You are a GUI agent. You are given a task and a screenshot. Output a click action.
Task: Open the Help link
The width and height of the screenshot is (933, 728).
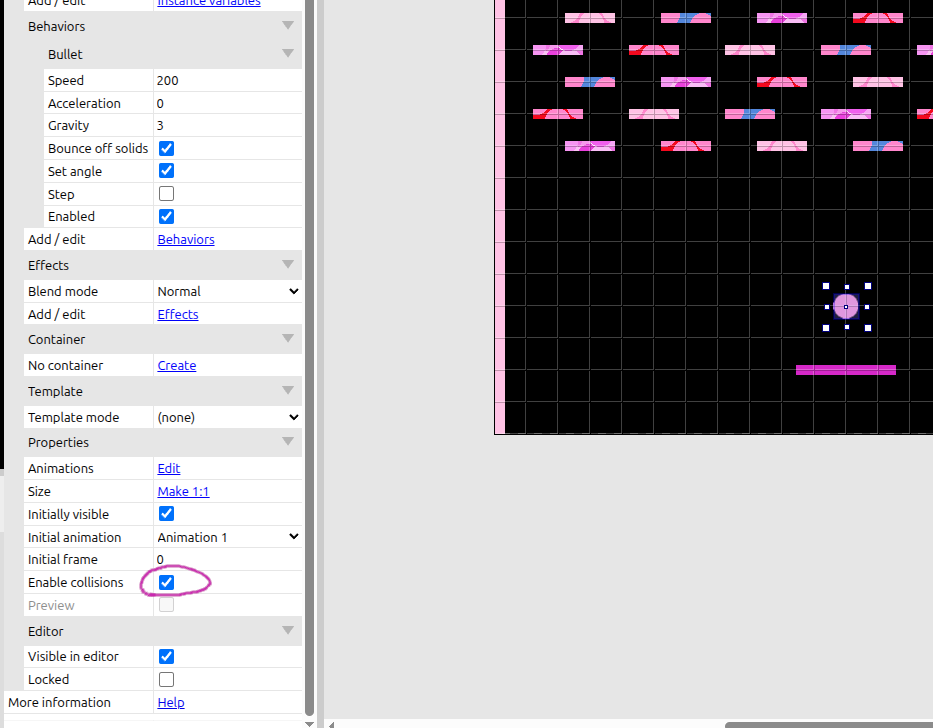pos(171,702)
